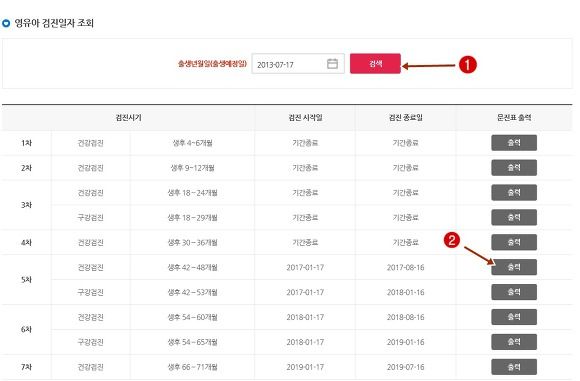Select the 검진시기 column header
The height and width of the screenshot is (381, 580).
(128, 118)
